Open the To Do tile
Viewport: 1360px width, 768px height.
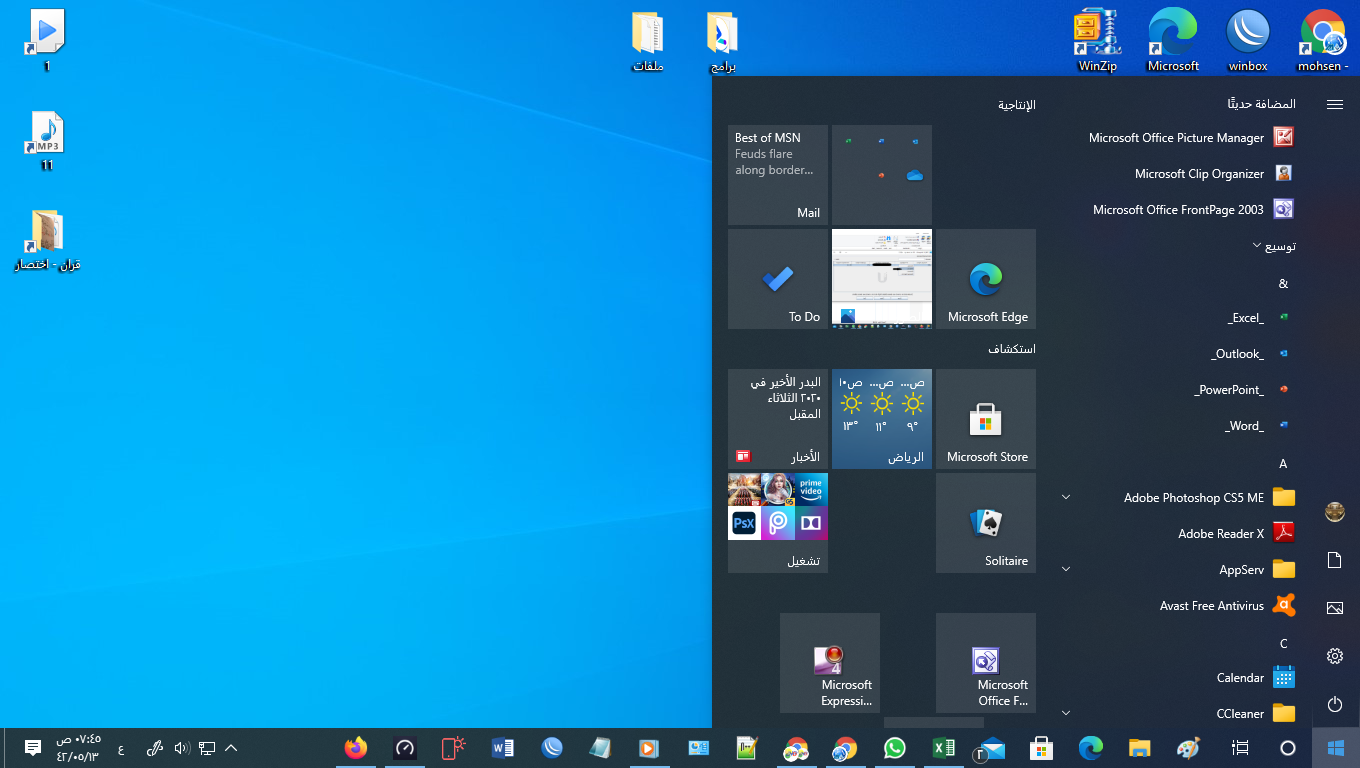click(778, 279)
